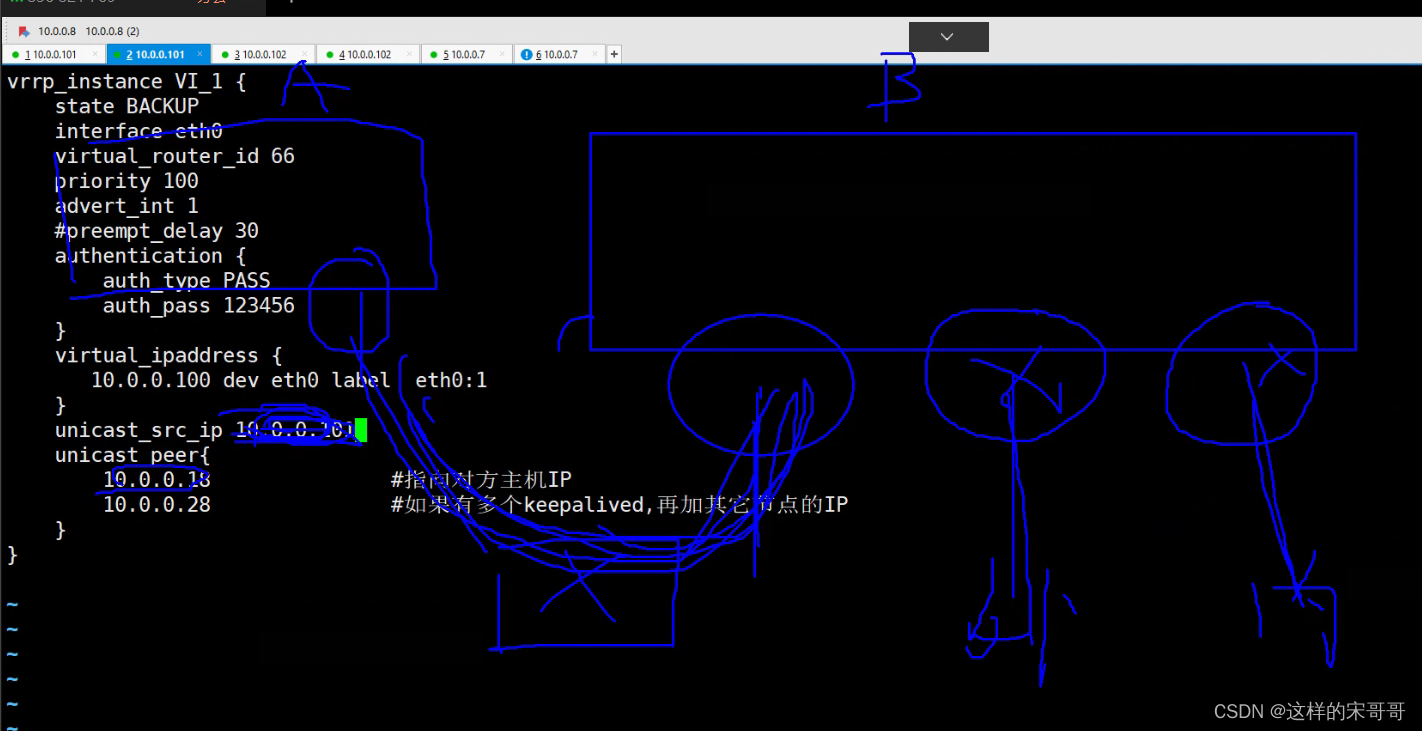The width and height of the screenshot is (1422, 731).
Task: Click the green status dot on tab 5
Action: tap(435, 55)
